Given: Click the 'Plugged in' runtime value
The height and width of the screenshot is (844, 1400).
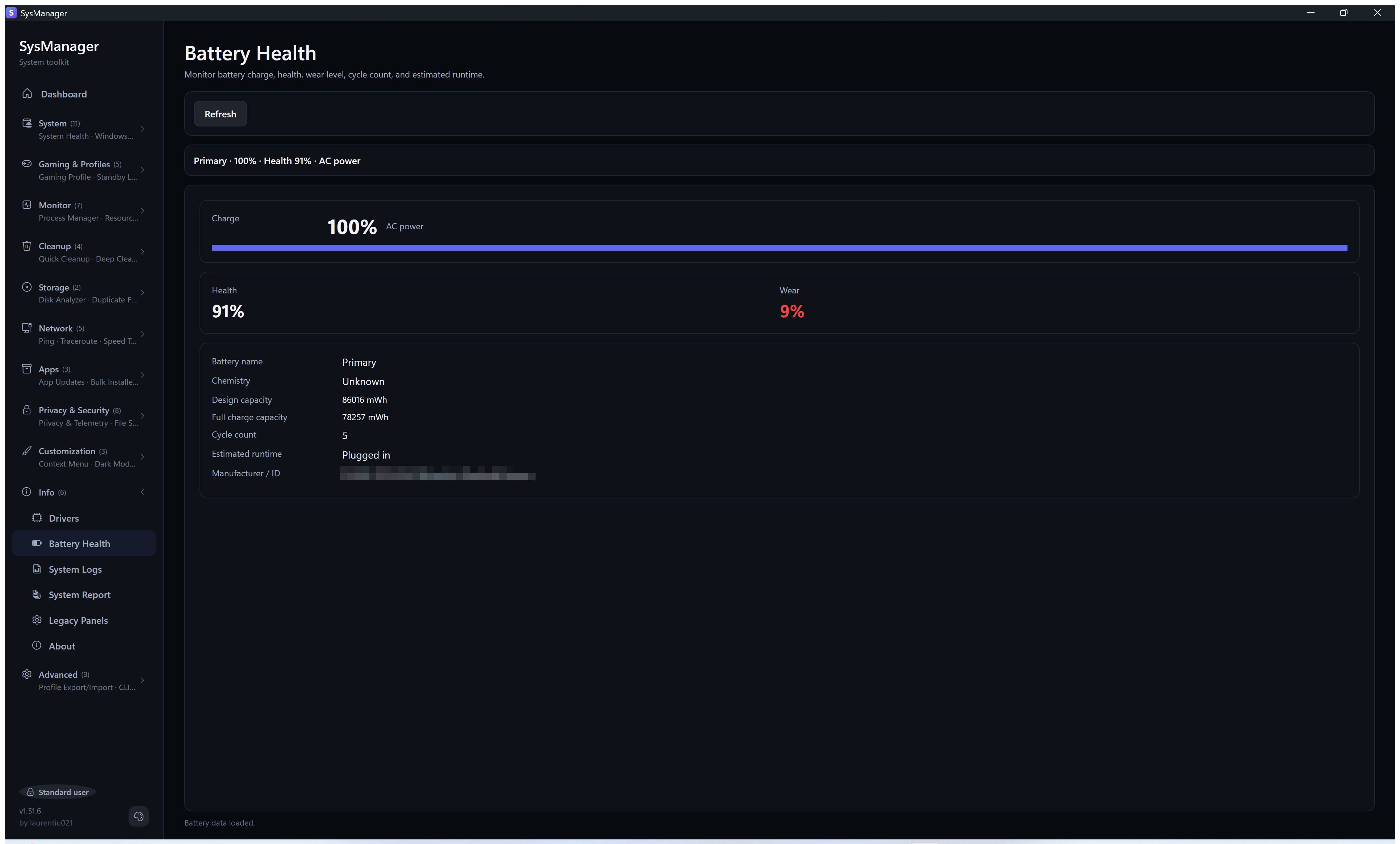Looking at the screenshot, I should [366, 455].
